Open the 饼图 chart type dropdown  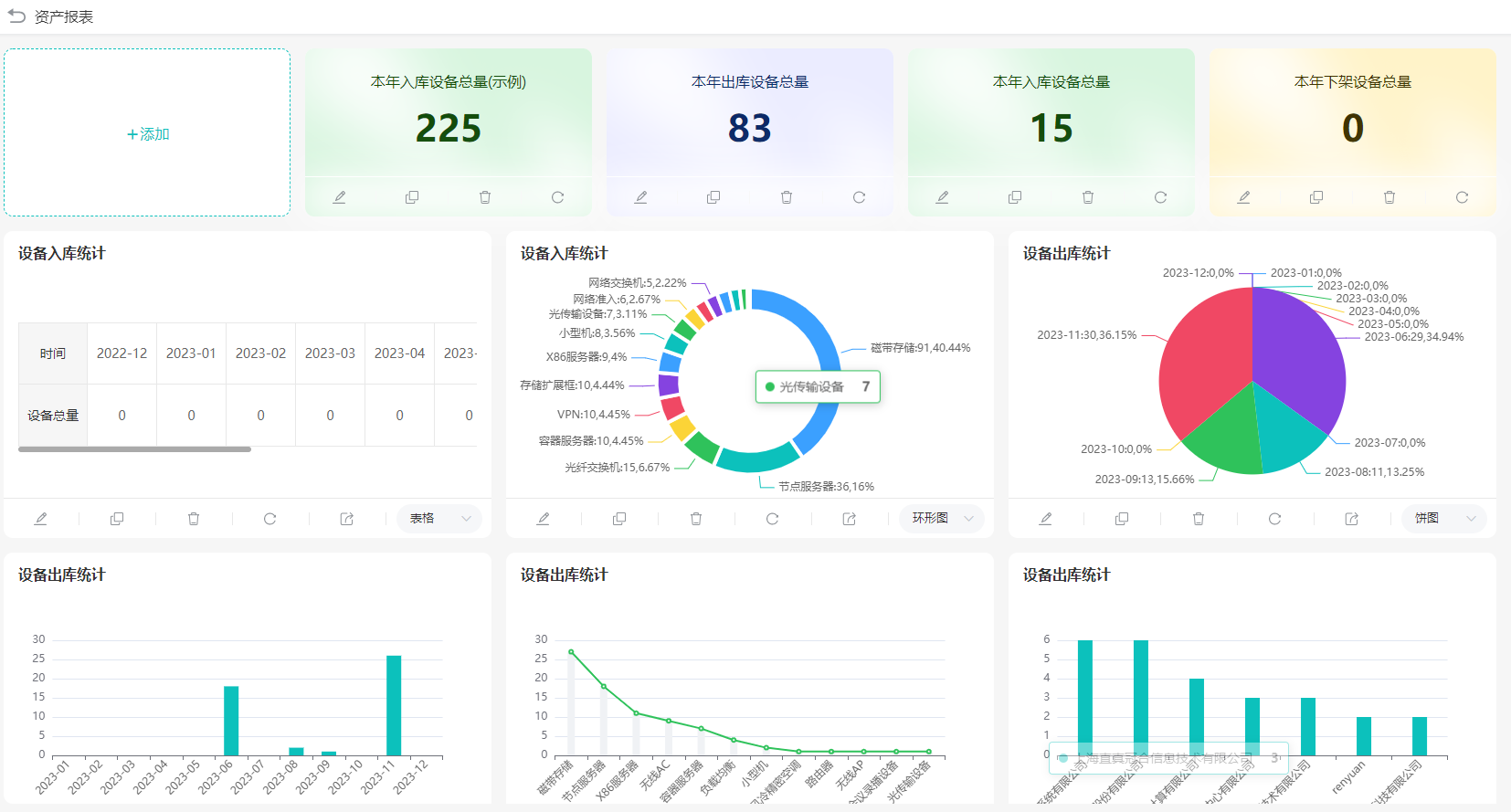click(1444, 519)
